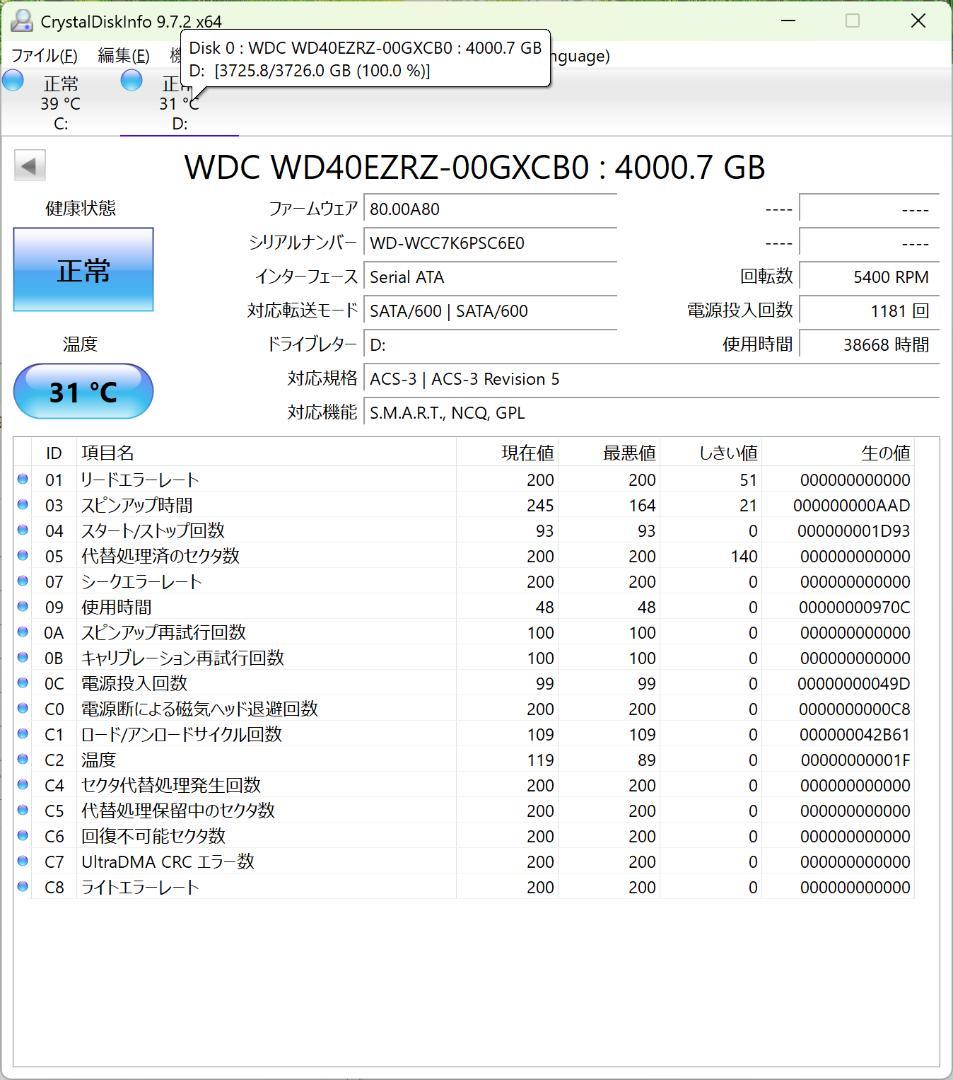
Task: Click the back arrow button above 健康状態
Action: tap(30, 164)
